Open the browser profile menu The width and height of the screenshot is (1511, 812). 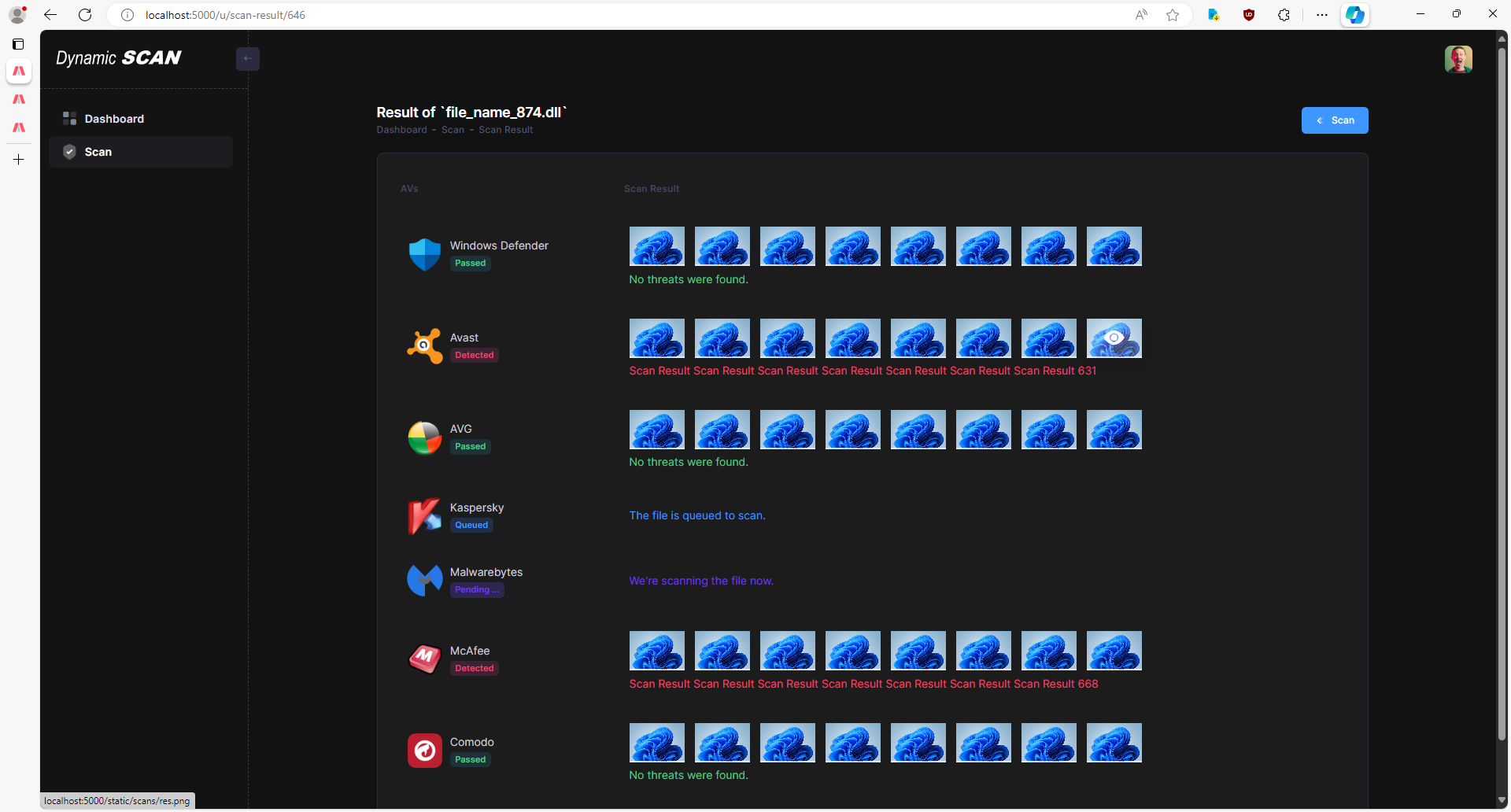point(17,15)
